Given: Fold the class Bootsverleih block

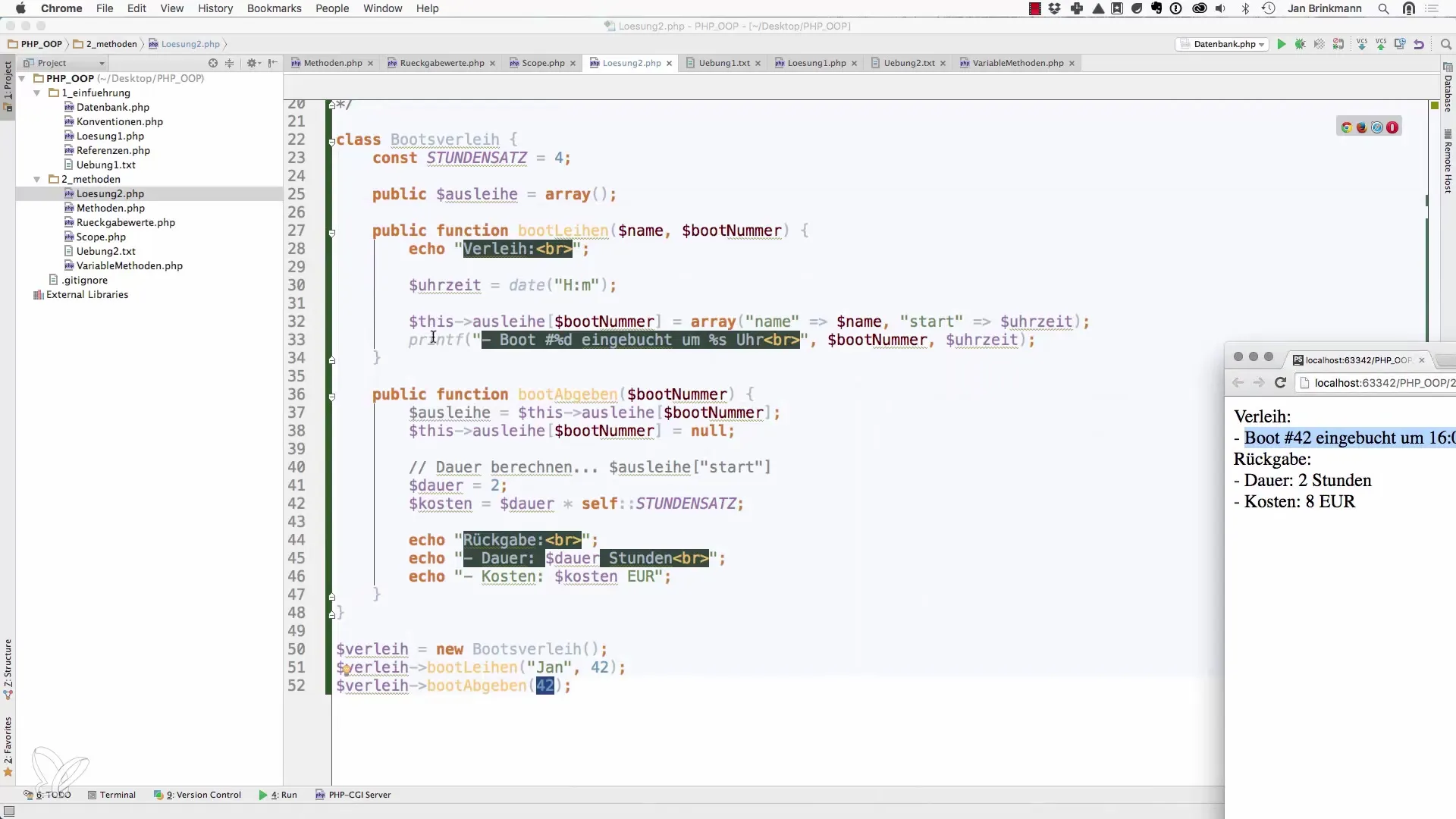Looking at the screenshot, I should [x=331, y=141].
